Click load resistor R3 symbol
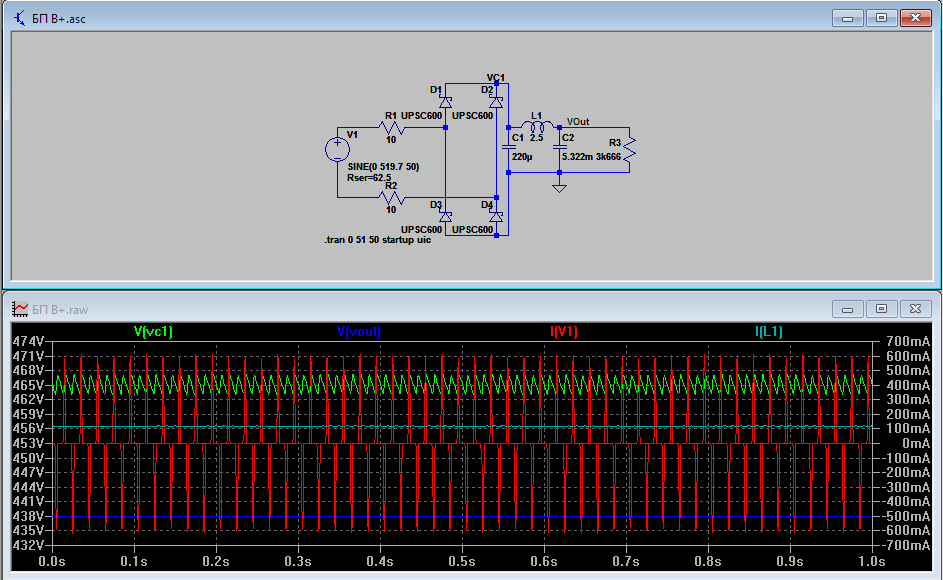The width and height of the screenshot is (943, 580). [x=630, y=148]
